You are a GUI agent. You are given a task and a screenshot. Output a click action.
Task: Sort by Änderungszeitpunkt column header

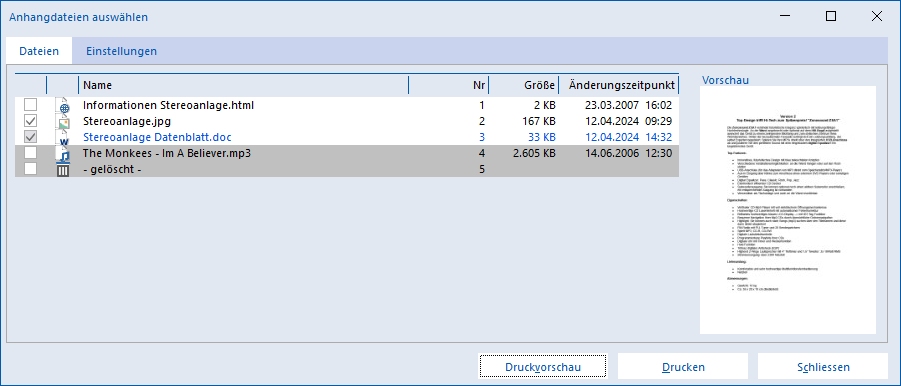pos(619,85)
